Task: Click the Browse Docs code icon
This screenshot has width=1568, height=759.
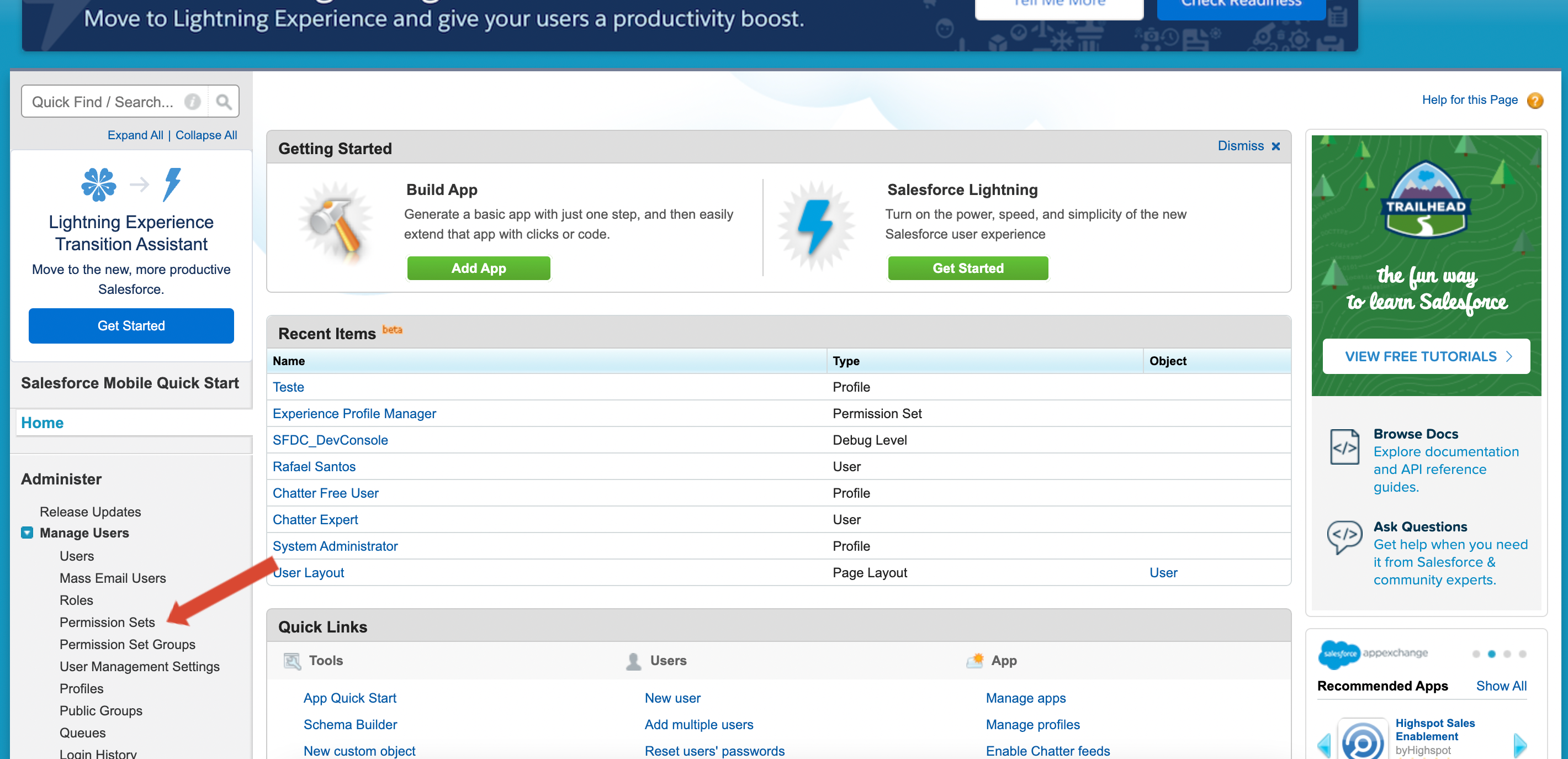Action: [x=1344, y=447]
